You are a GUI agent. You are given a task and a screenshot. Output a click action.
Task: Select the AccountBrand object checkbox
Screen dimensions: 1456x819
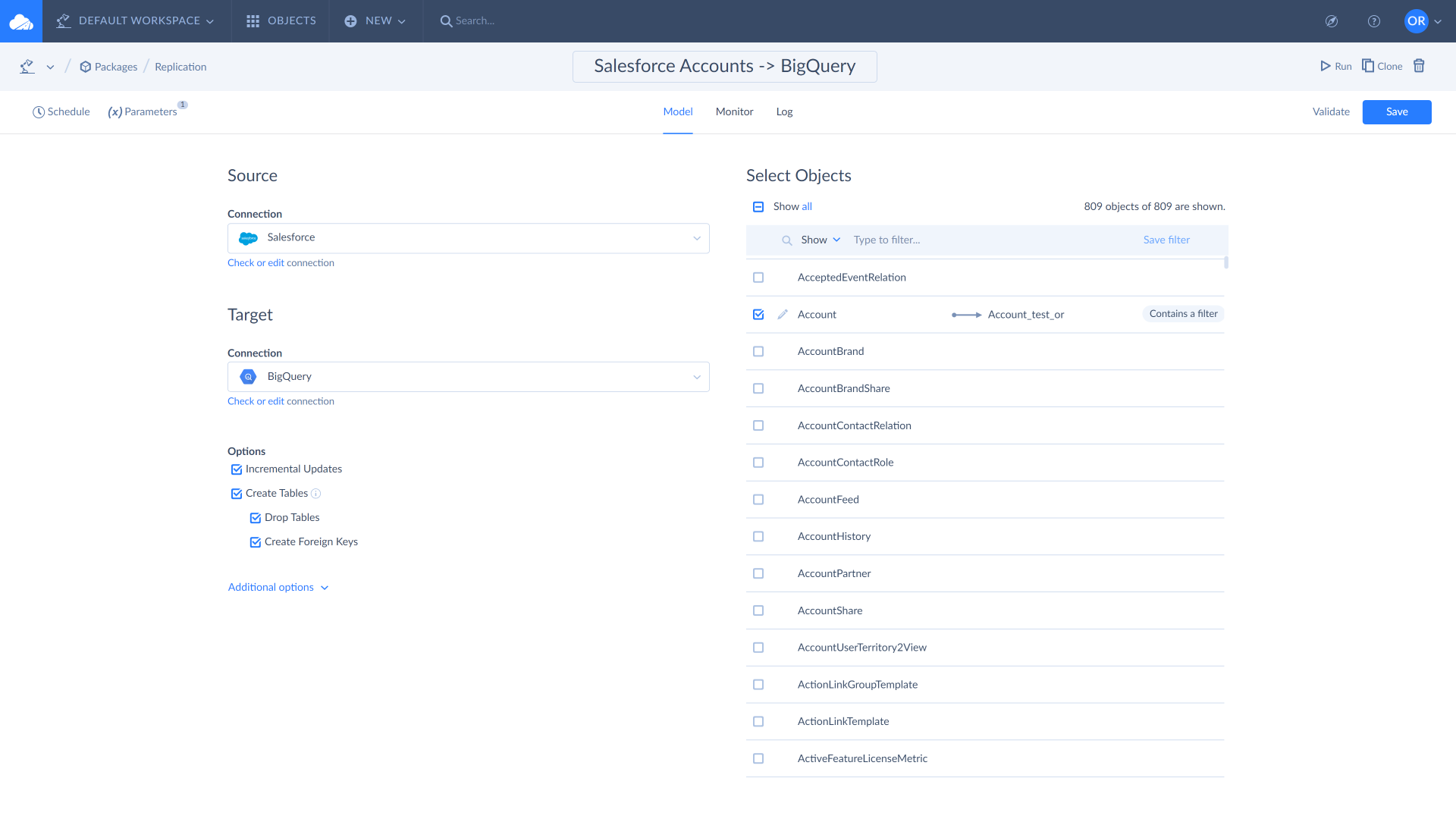click(x=758, y=351)
